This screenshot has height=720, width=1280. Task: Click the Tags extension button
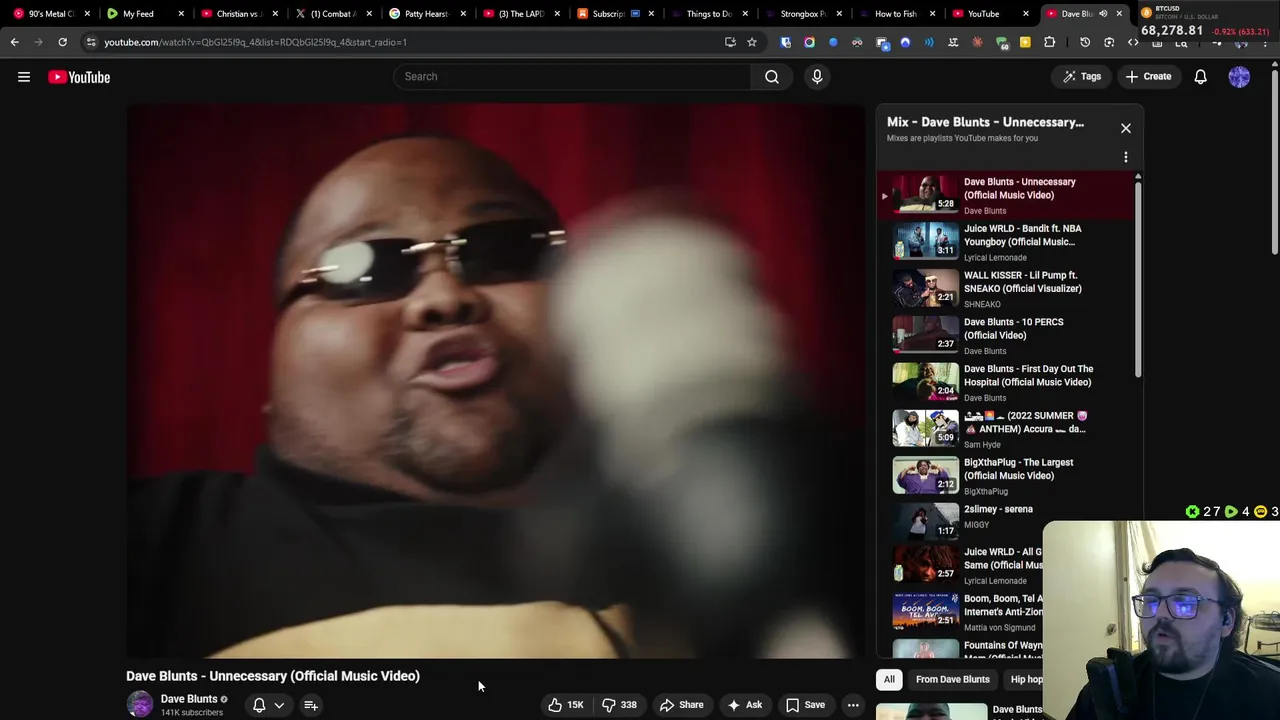pyautogui.click(x=1082, y=76)
